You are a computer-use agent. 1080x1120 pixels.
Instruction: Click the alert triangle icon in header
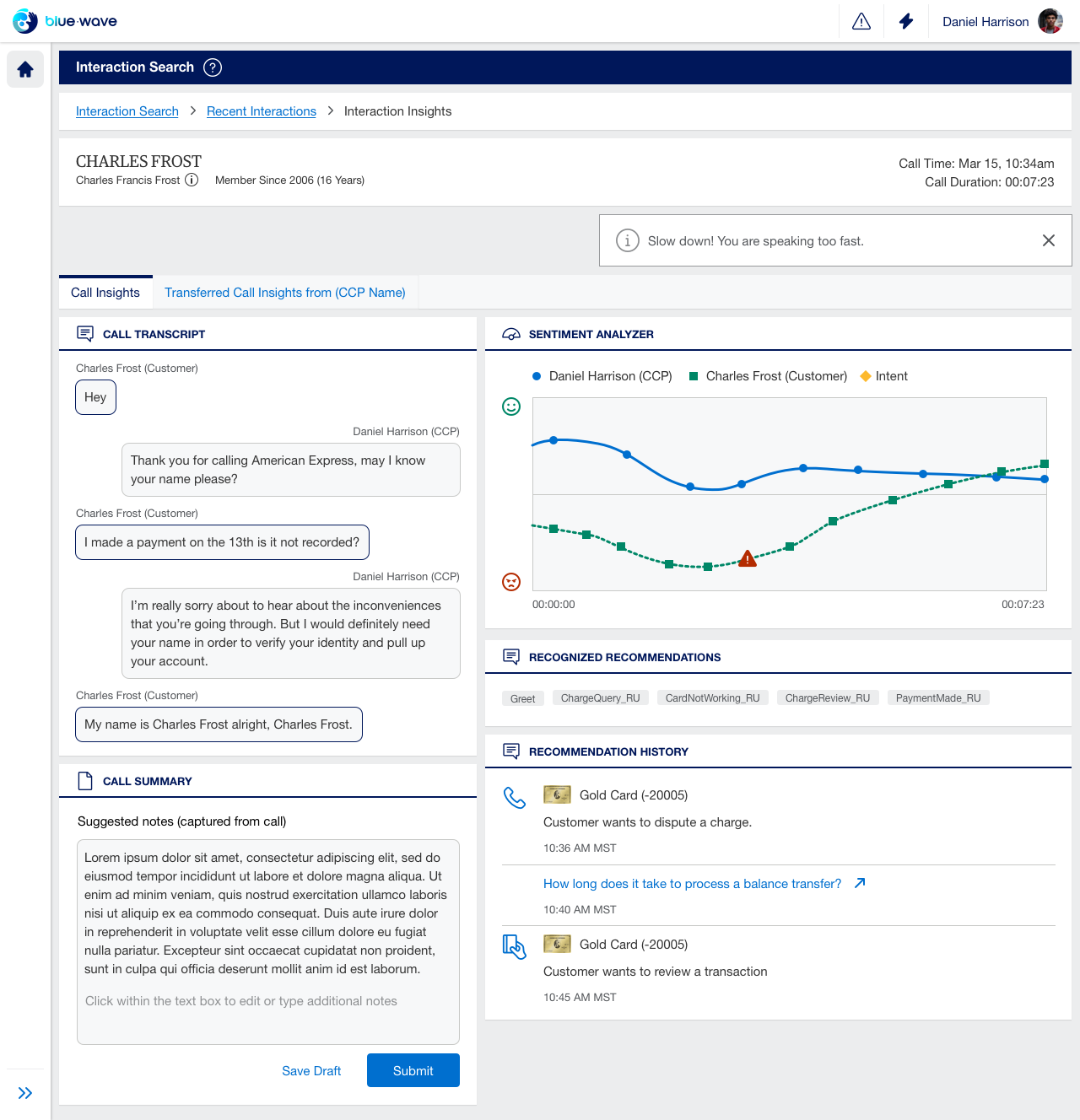pos(861,21)
